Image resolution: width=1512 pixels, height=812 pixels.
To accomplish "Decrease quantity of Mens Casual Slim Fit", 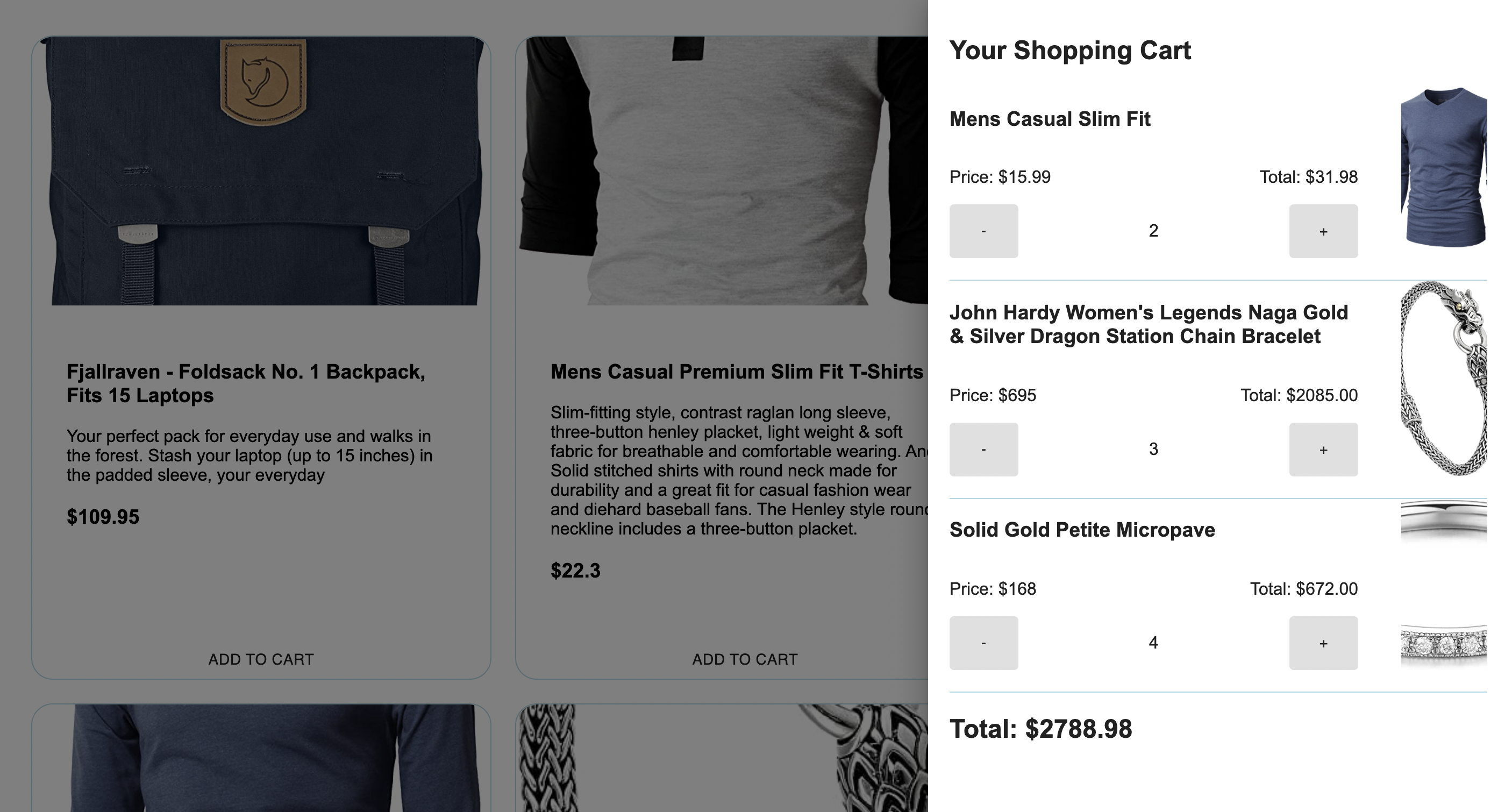I will [984, 231].
